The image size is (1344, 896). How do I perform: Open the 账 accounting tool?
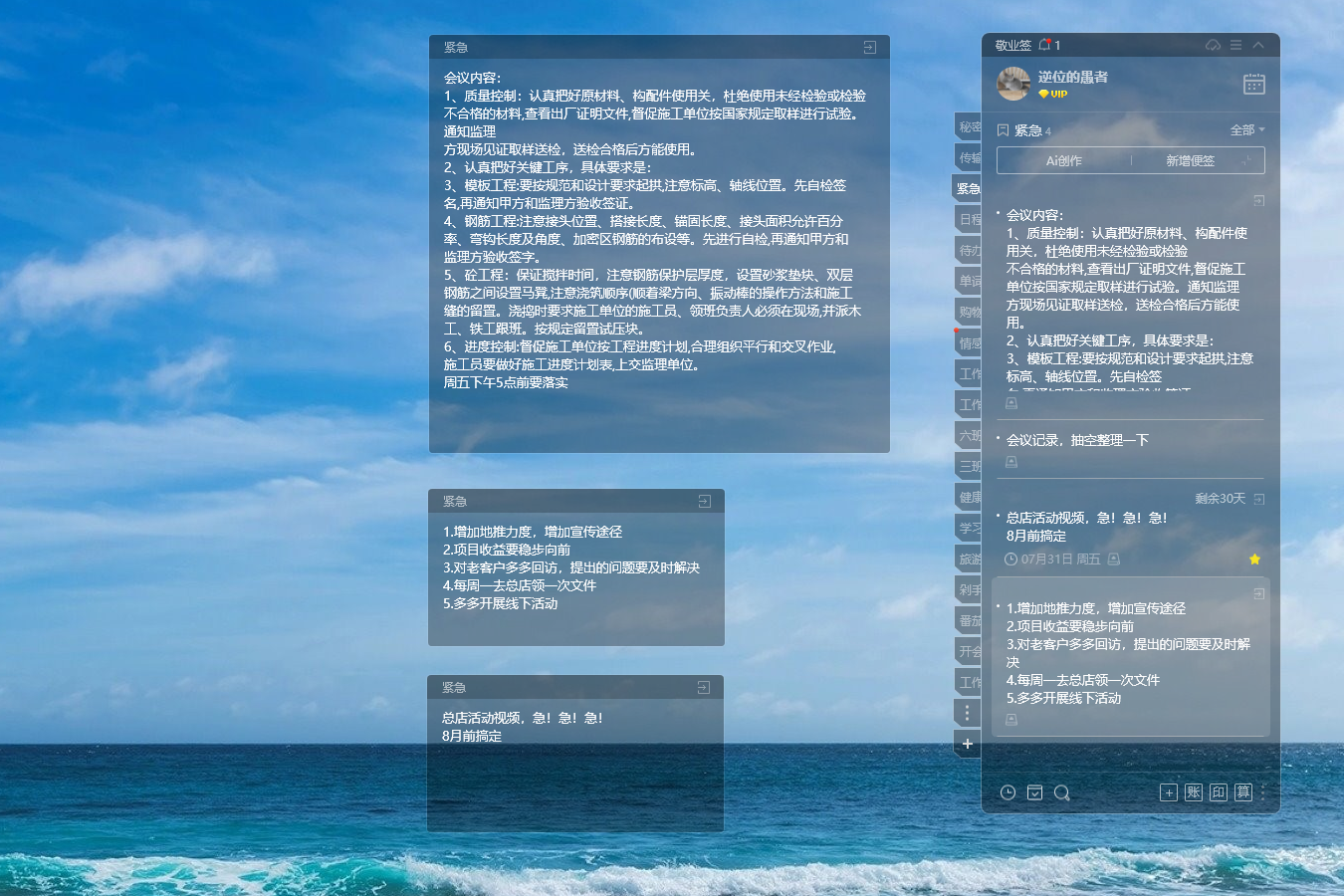tap(1194, 792)
